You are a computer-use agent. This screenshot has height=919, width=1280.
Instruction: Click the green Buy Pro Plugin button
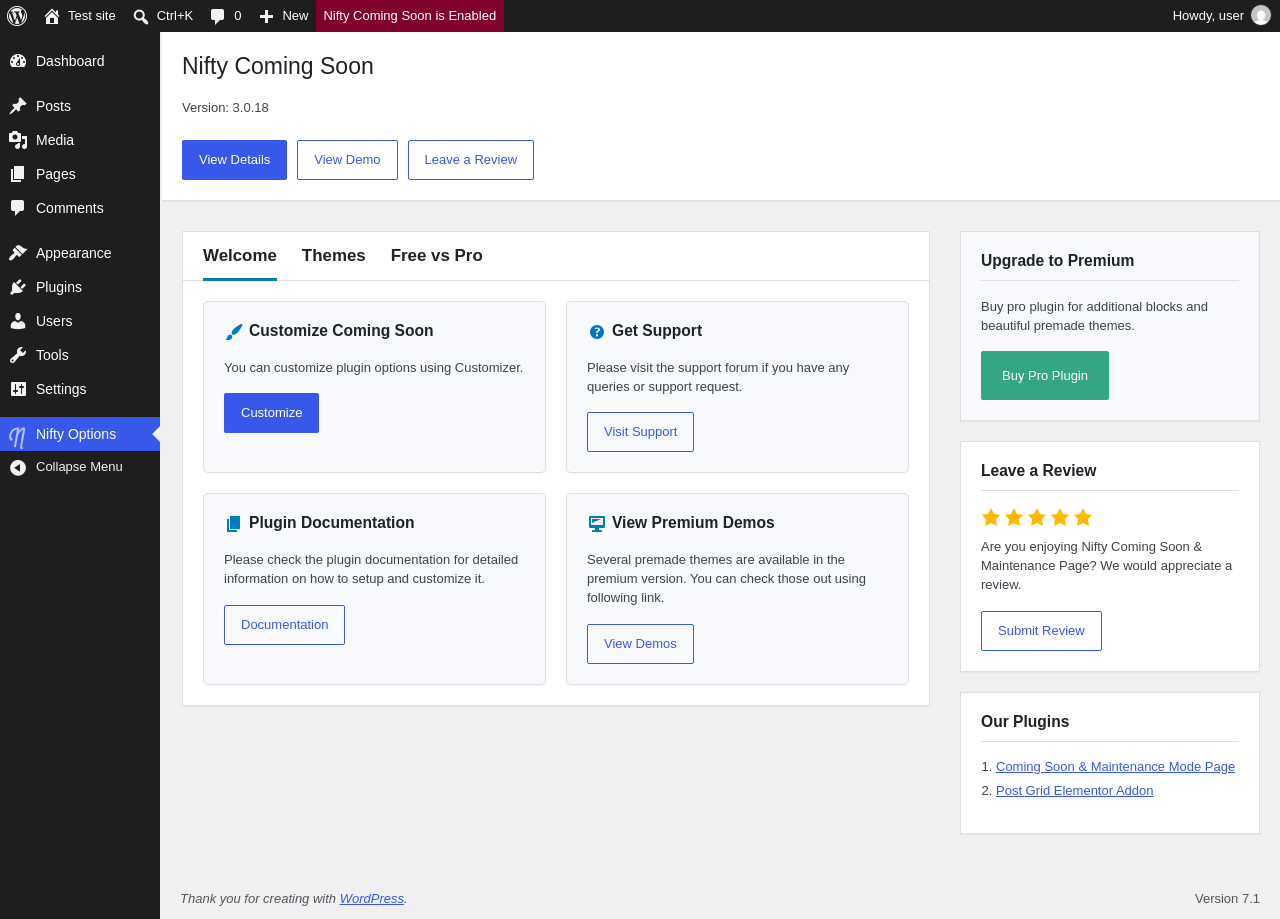pos(1045,376)
